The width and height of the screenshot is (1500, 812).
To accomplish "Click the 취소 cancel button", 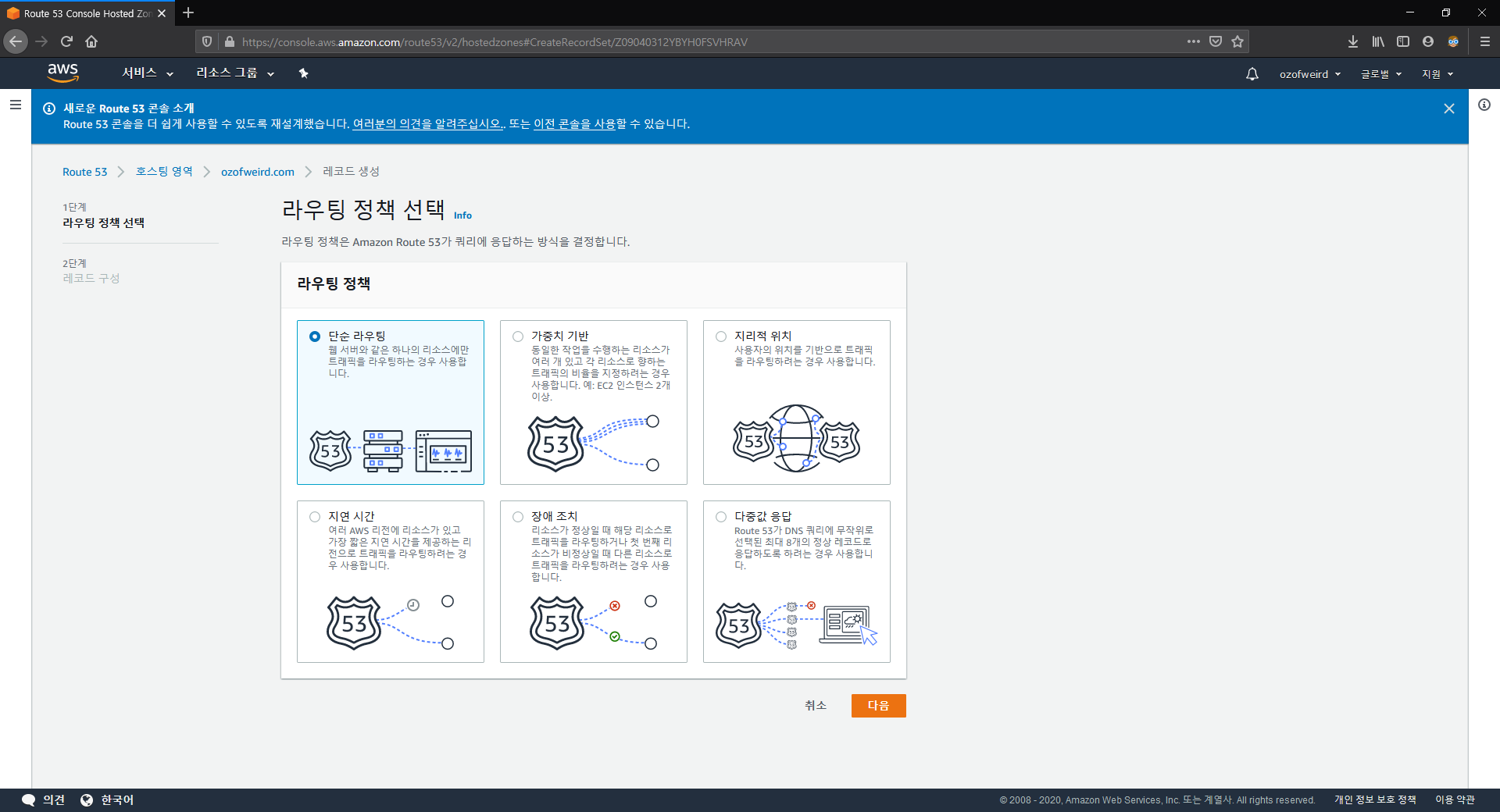I will point(816,706).
